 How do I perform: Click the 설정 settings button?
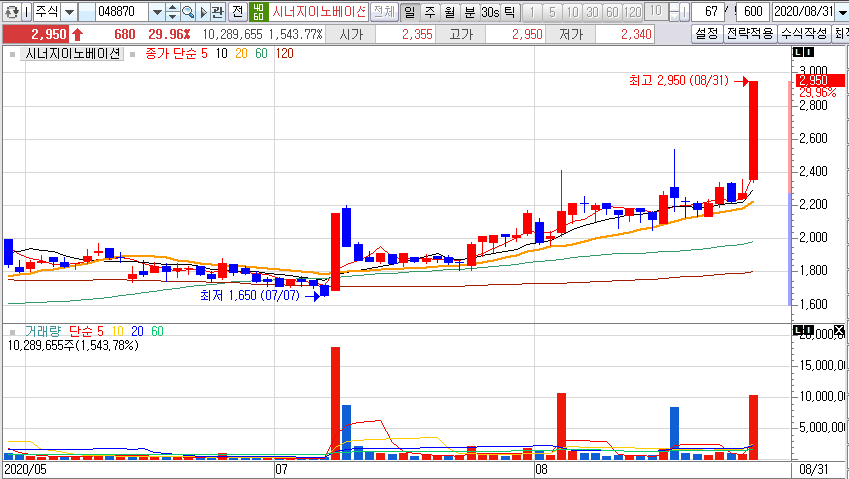[707, 34]
